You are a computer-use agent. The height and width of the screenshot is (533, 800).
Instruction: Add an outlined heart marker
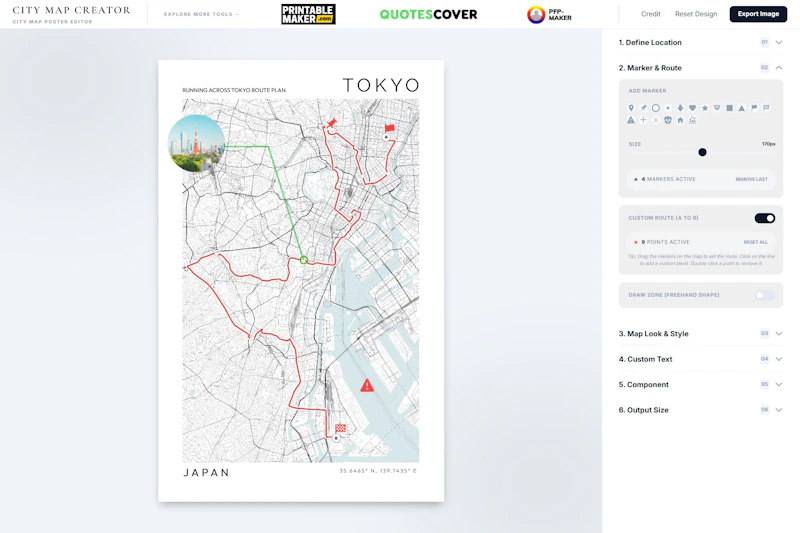coord(717,108)
